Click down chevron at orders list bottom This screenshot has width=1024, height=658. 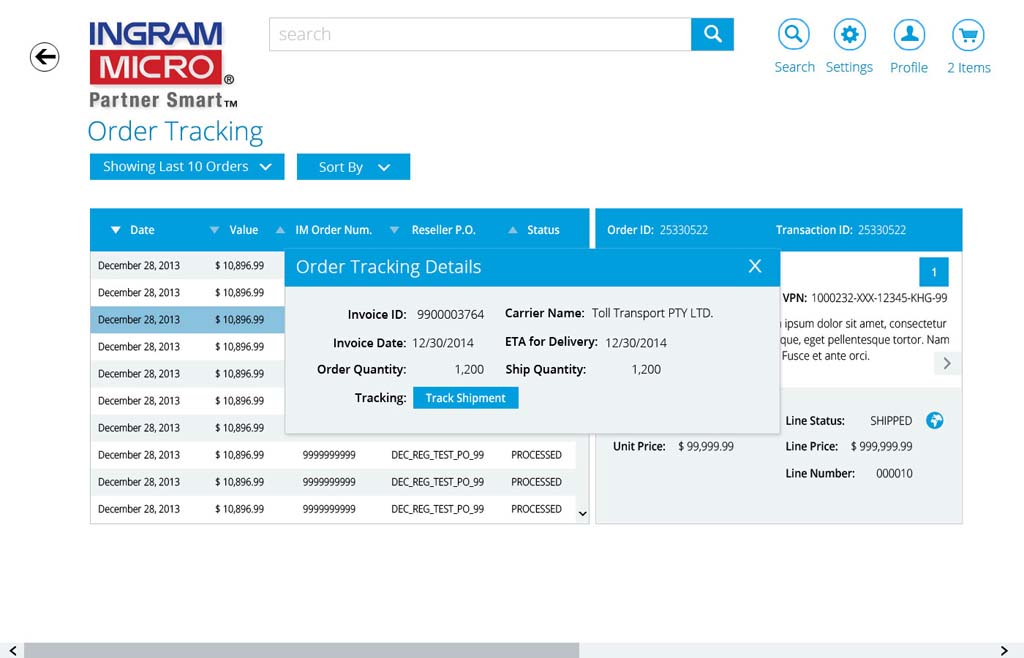coord(583,513)
